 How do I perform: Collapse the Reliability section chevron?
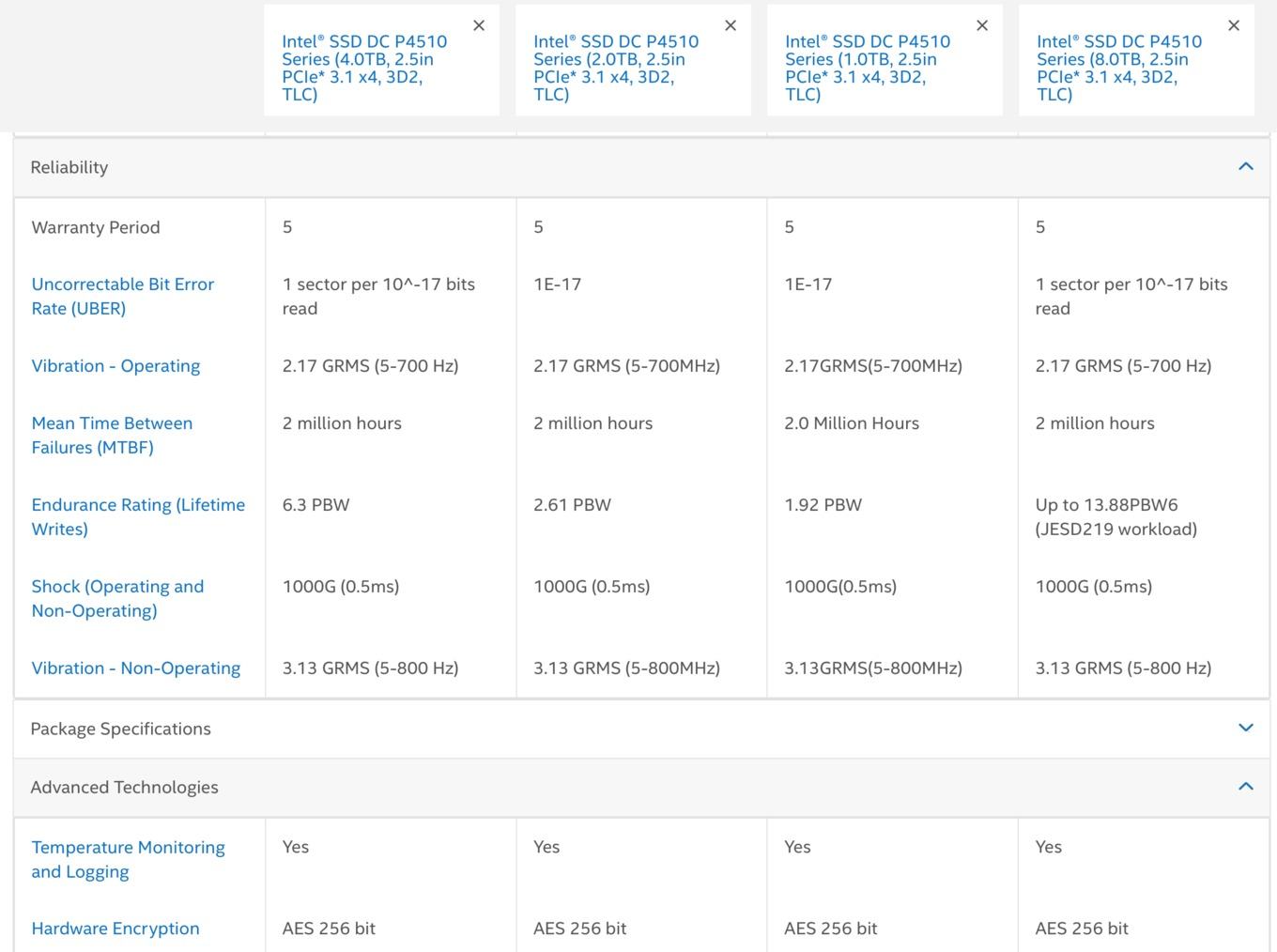tap(1246, 166)
